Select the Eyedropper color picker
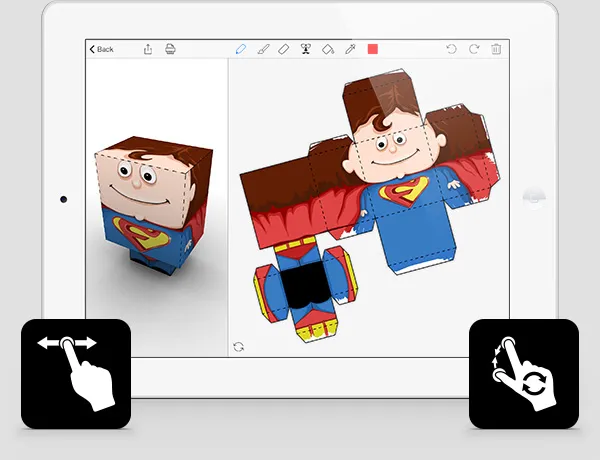The width and height of the screenshot is (600, 460). point(350,49)
